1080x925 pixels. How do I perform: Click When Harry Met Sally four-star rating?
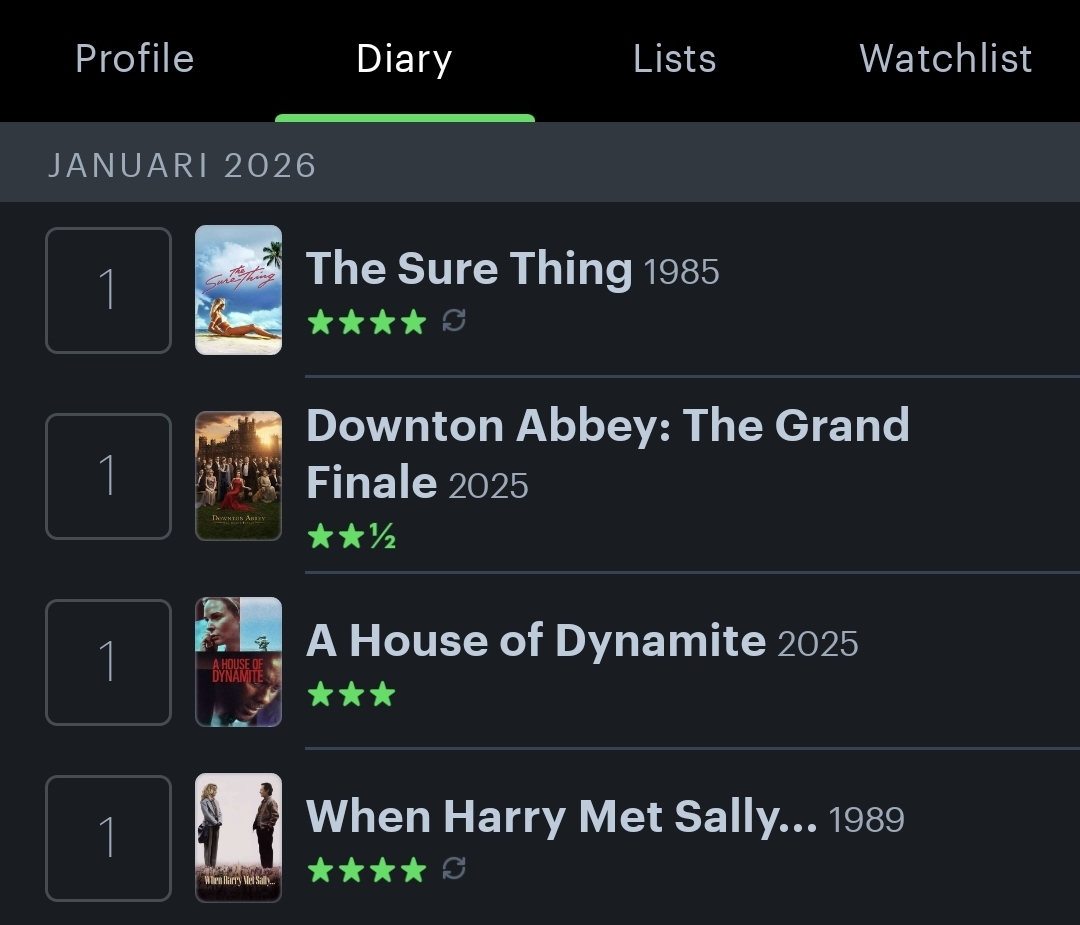click(x=366, y=869)
